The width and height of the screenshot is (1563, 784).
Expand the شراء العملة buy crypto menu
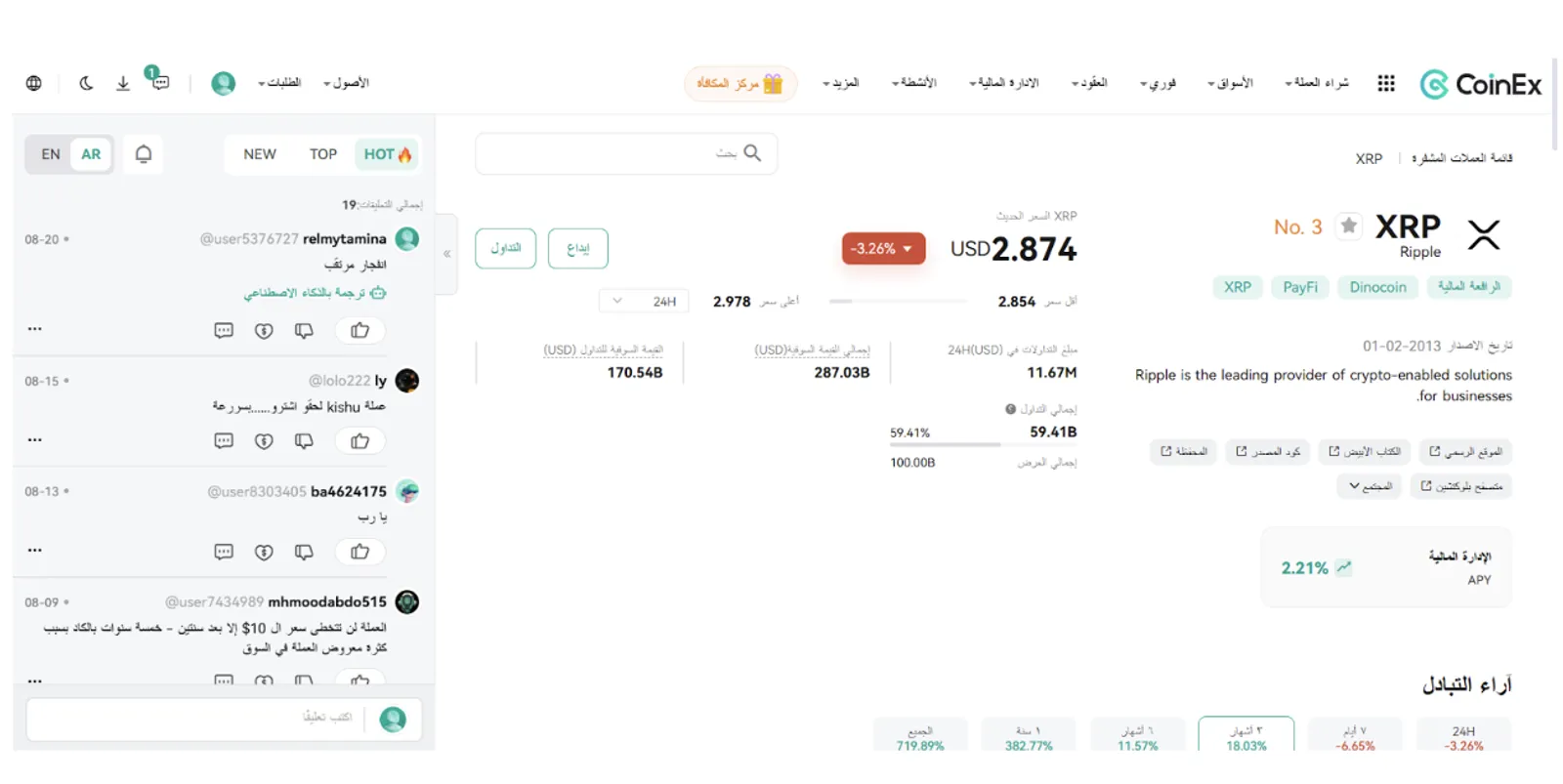coord(1317,83)
